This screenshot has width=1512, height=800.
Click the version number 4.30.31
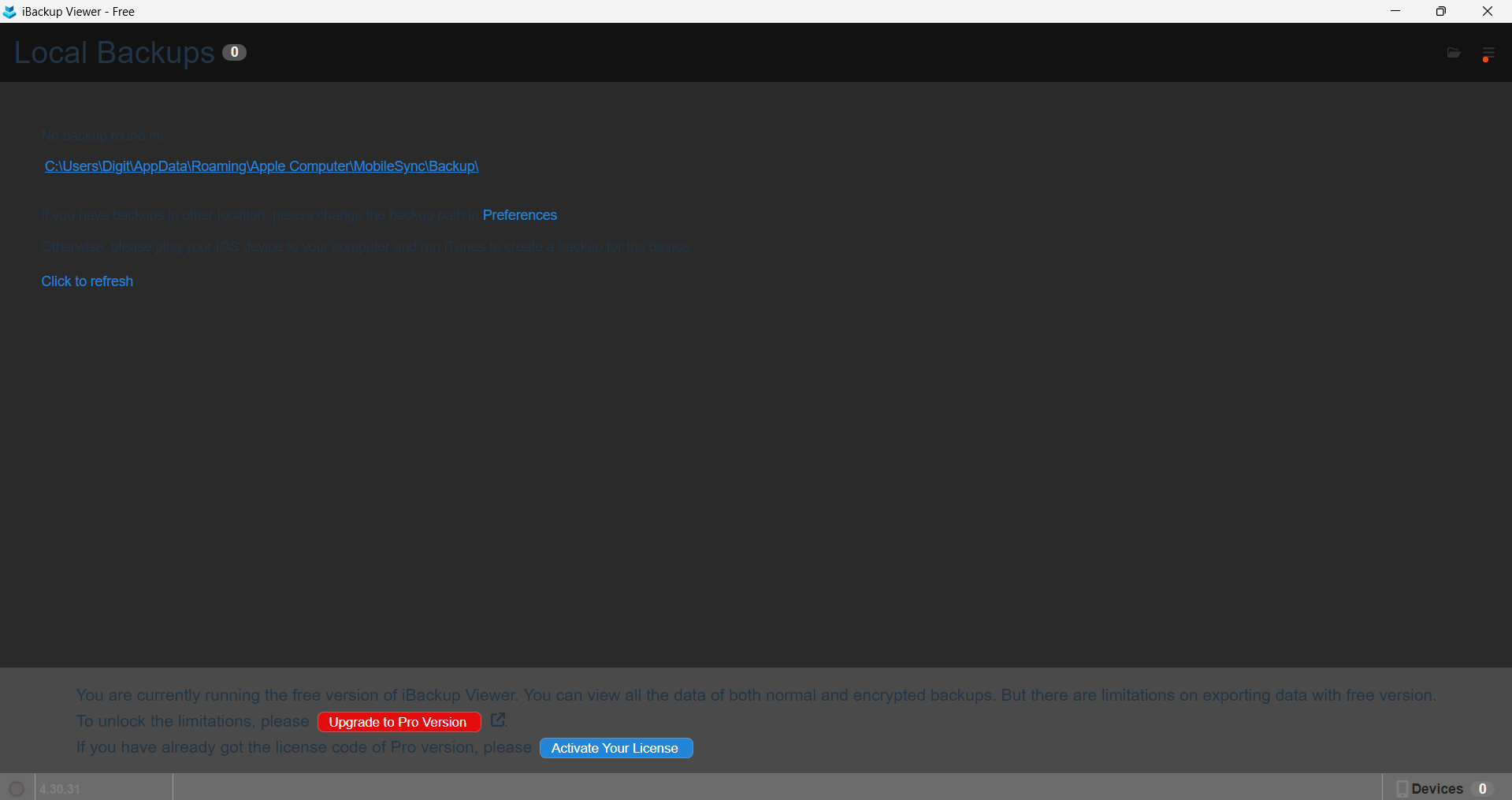pos(60,789)
